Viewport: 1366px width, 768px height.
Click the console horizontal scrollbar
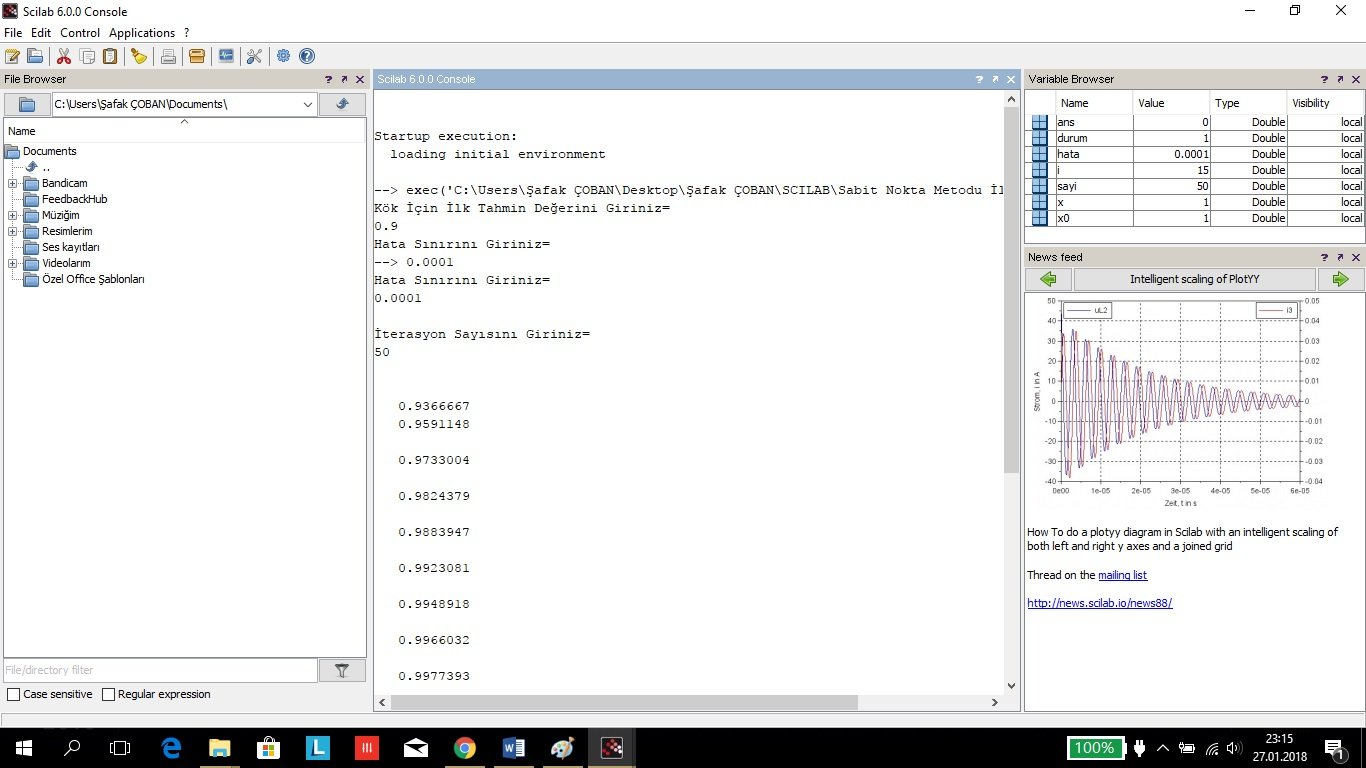(624, 702)
